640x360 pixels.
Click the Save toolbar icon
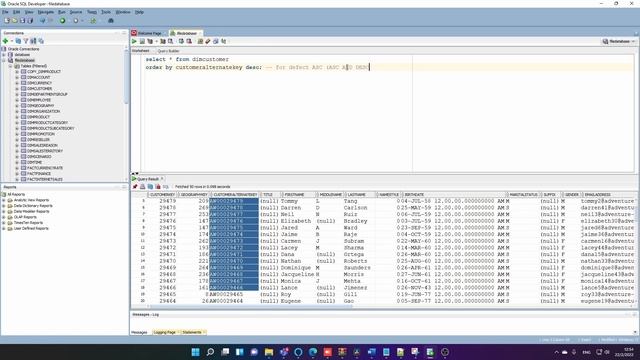point(22,20)
